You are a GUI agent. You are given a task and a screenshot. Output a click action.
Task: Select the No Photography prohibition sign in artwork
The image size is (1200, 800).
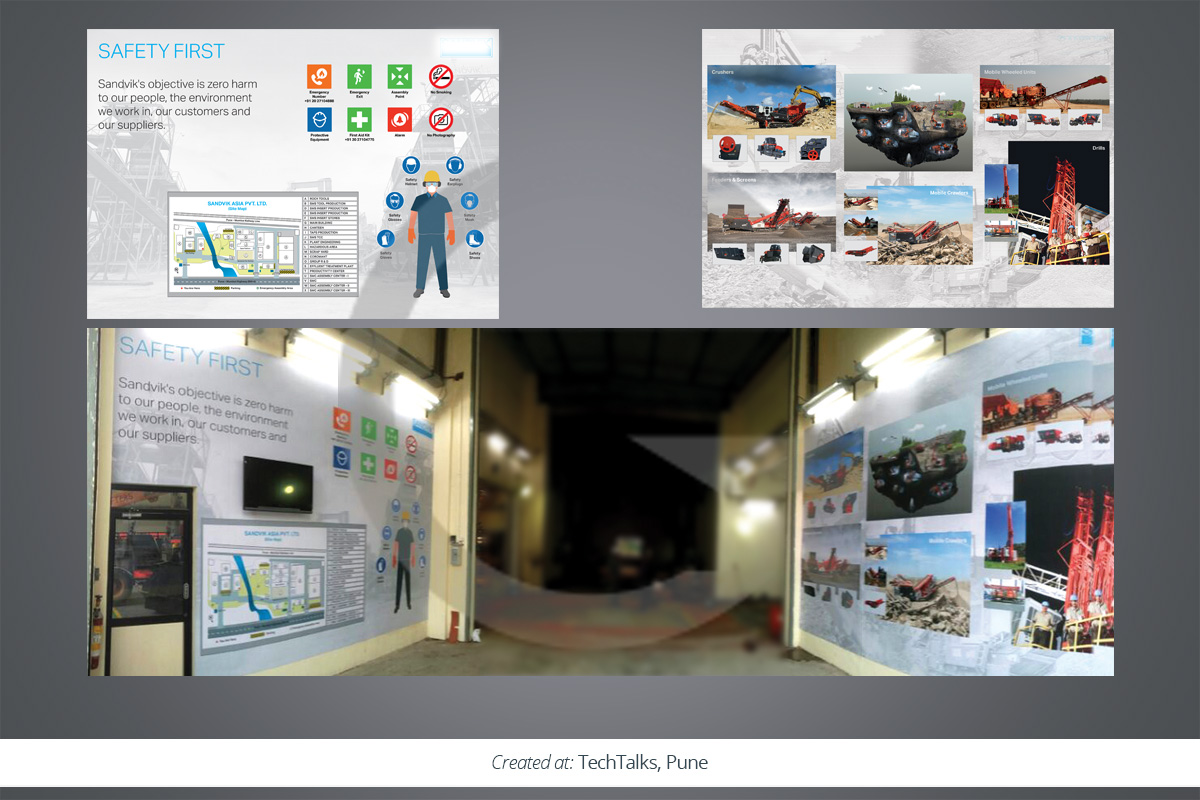(441, 120)
